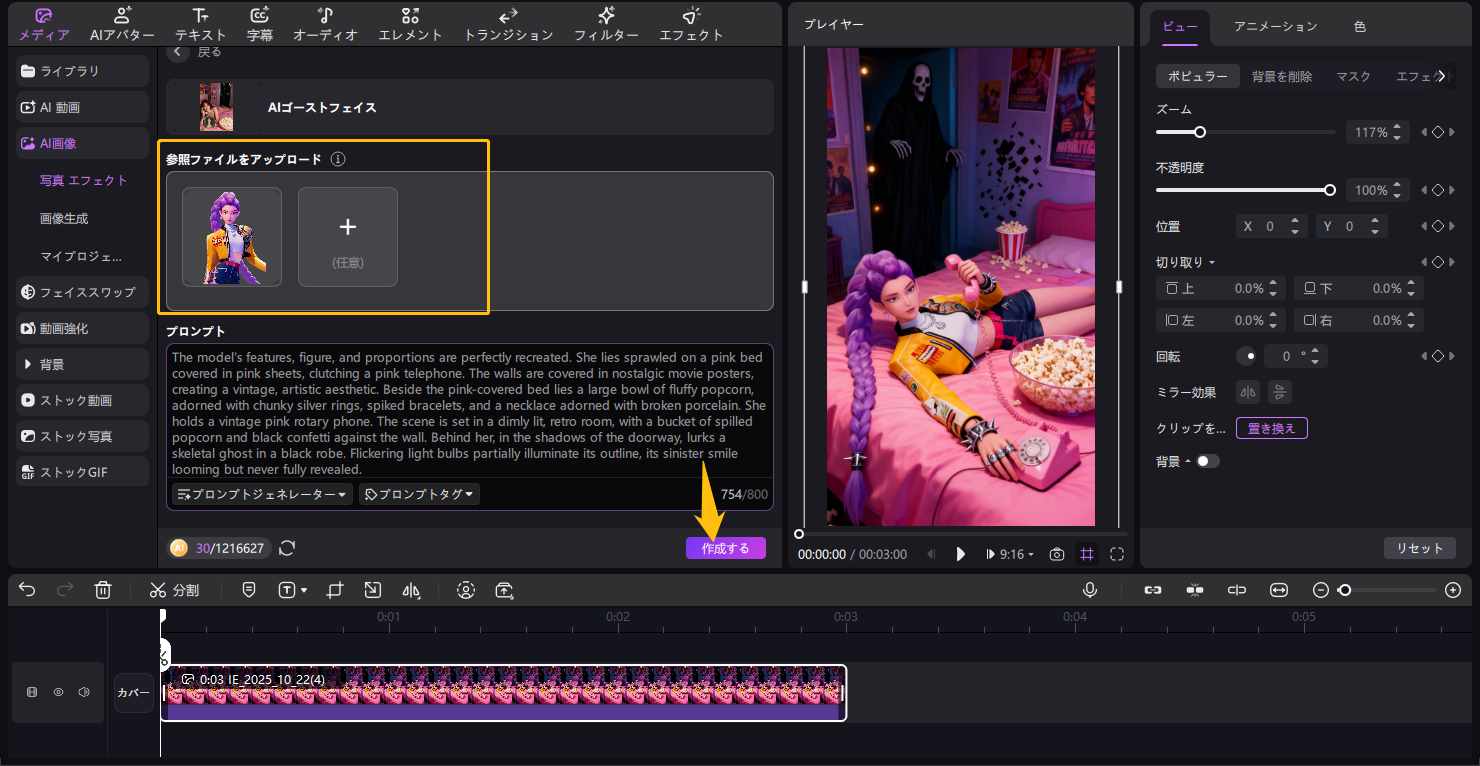Click the ズーム slider handle
1480x766 pixels.
1200,132
